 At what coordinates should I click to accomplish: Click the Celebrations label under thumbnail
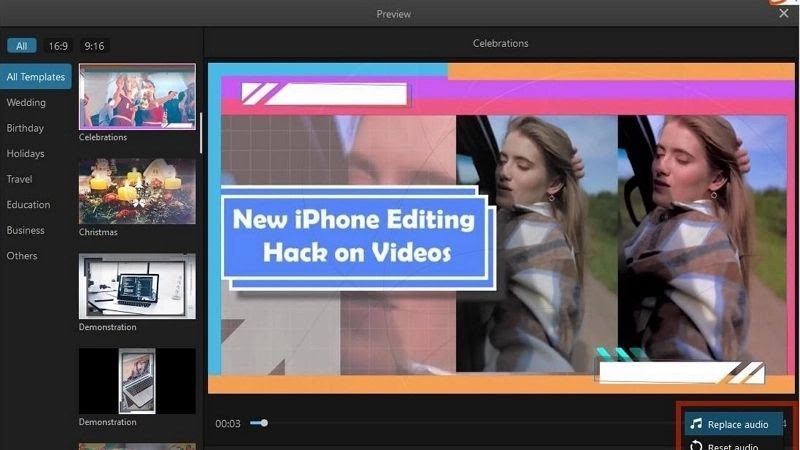pyautogui.click(x=103, y=137)
